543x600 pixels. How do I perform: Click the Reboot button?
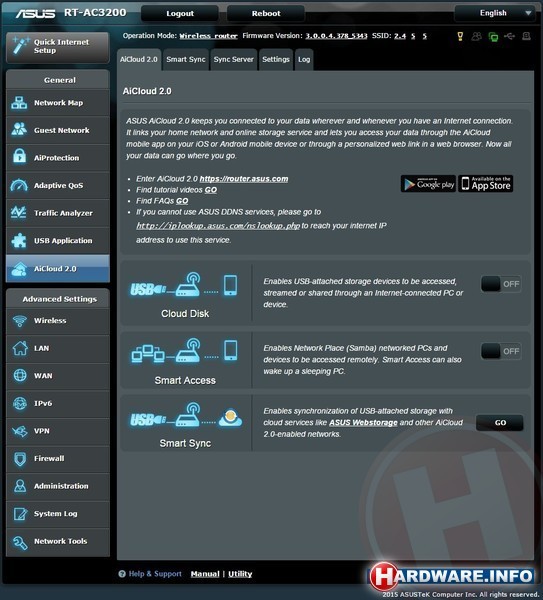point(266,13)
